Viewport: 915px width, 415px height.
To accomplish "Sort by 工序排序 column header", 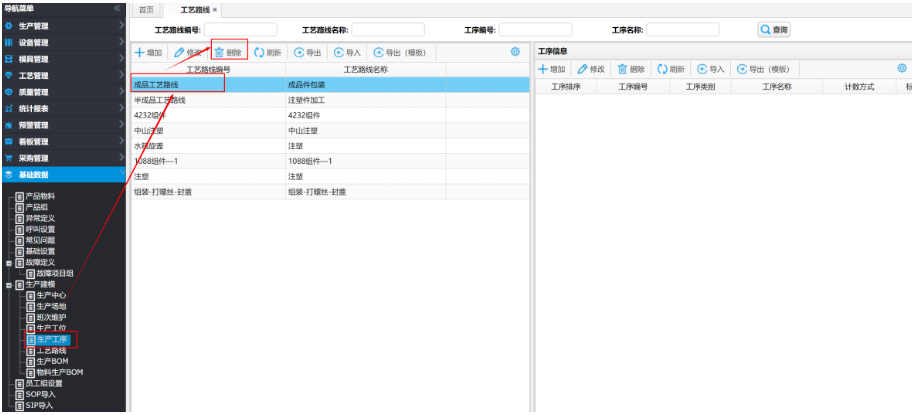I will 565,87.
